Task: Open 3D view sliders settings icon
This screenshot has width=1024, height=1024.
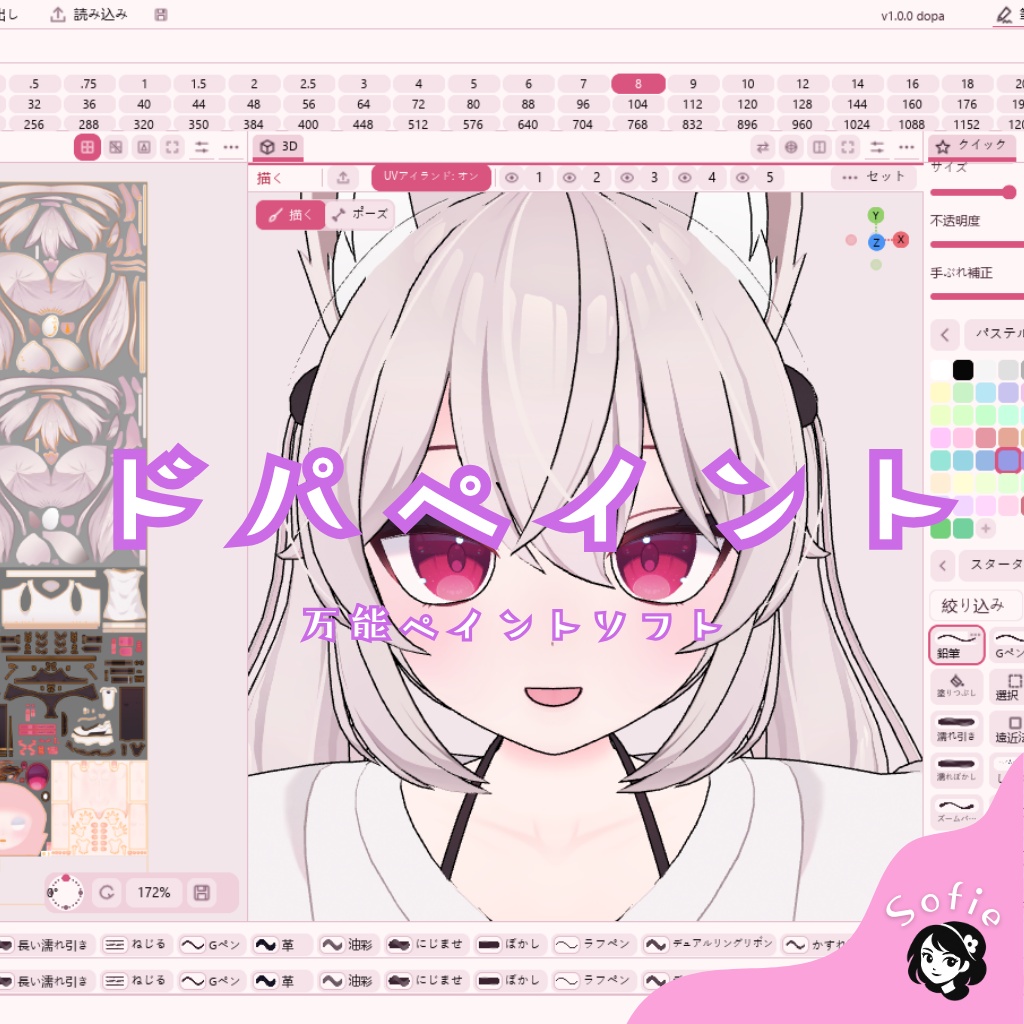Action: pyautogui.click(x=877, y=148)
